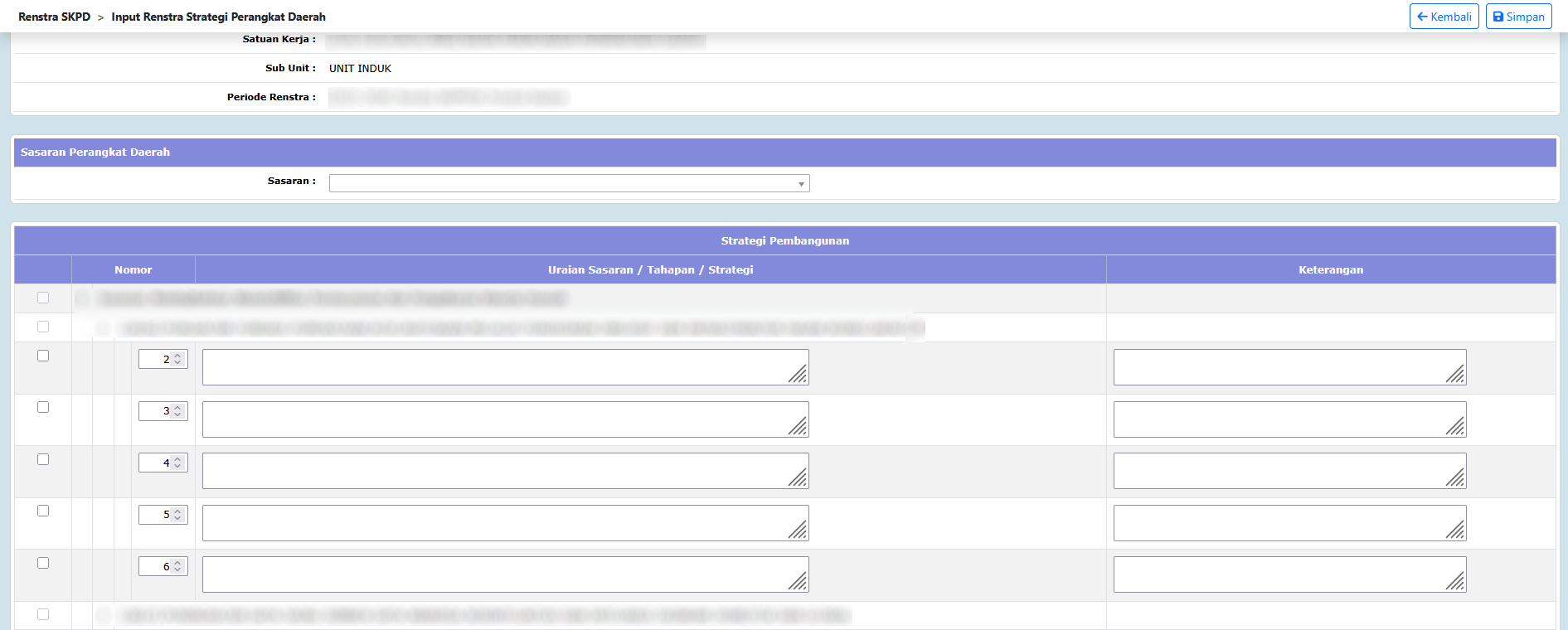
Task: Open the Sasaran dropdown list
Action: tap(569, 183)
